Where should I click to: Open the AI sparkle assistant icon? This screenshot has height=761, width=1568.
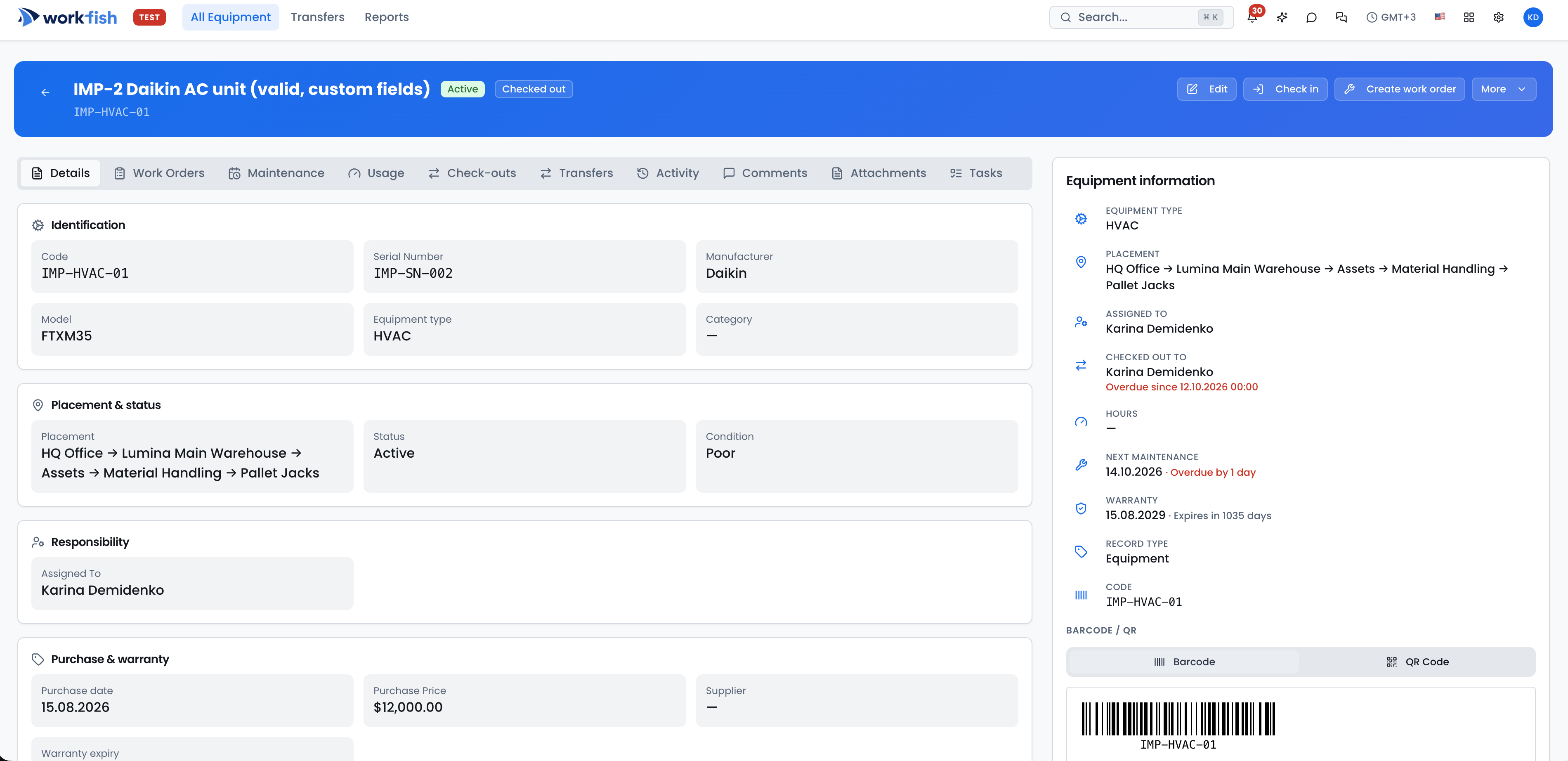coord(1282,17)
